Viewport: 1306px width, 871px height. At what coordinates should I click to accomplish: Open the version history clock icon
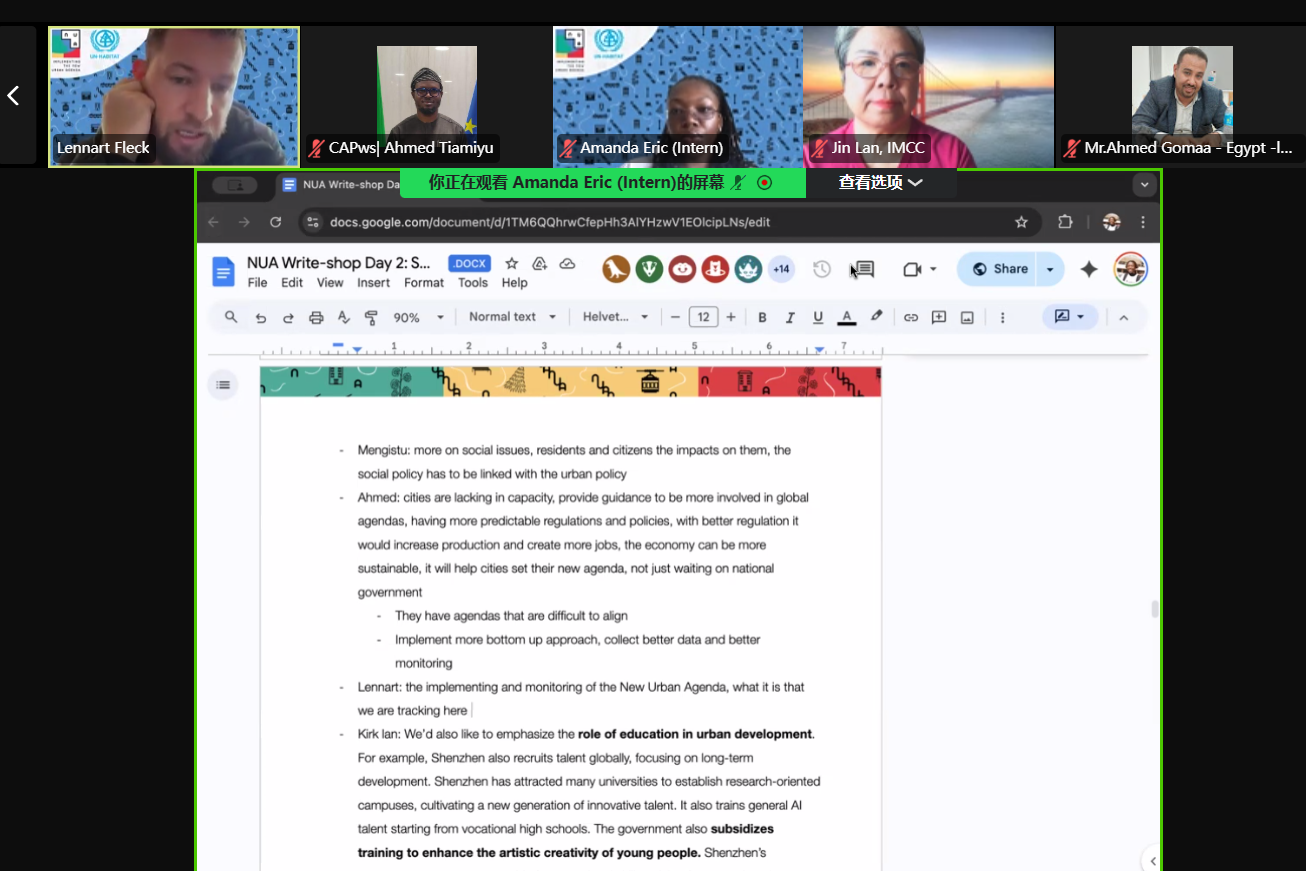(x=822, y=269)
